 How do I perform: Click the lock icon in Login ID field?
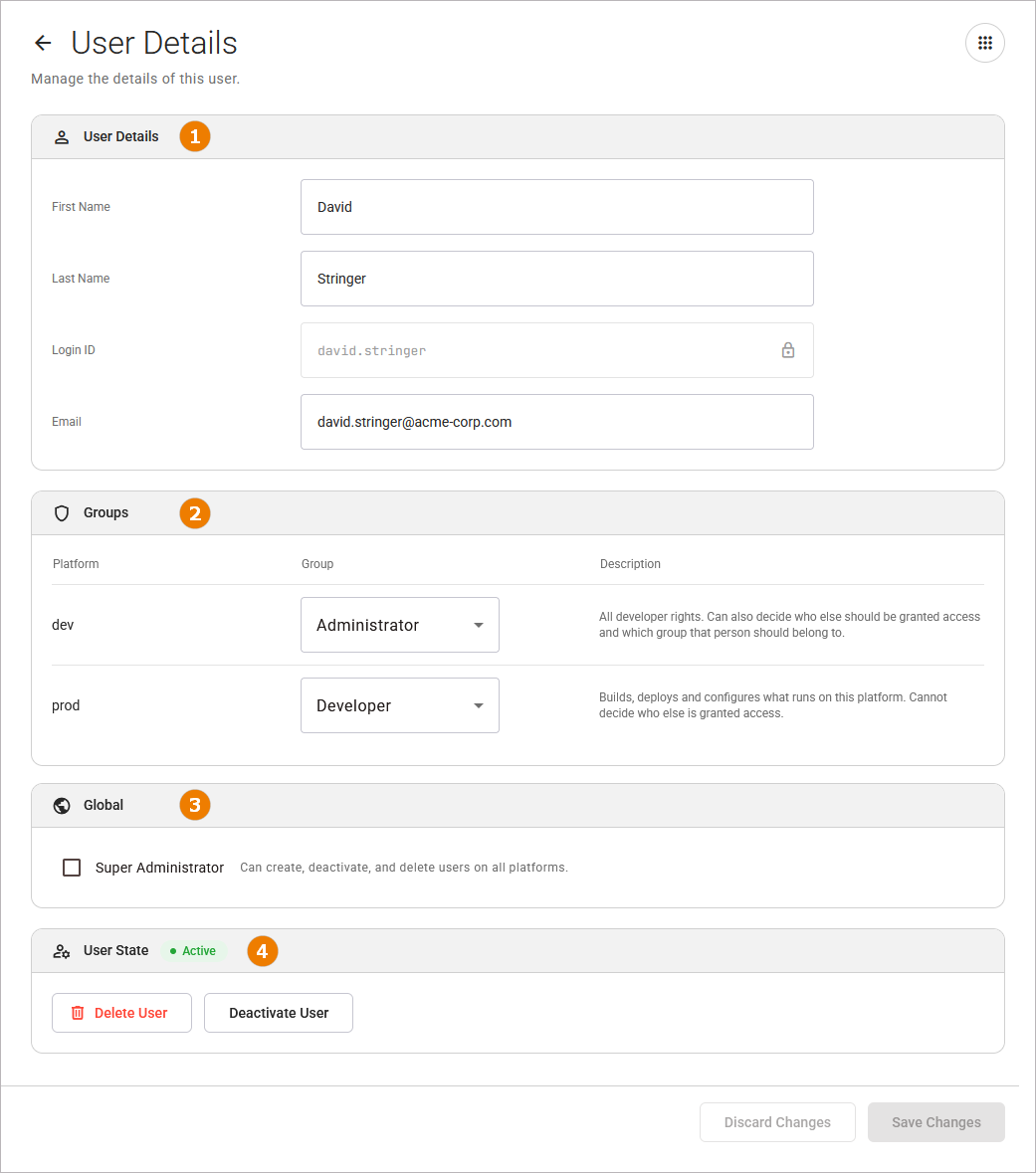point(788,350)
